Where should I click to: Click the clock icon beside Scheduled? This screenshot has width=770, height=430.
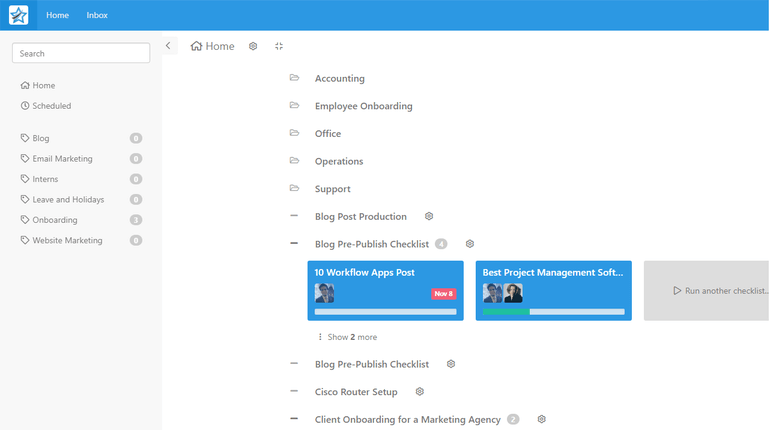[x=25, y=106]
